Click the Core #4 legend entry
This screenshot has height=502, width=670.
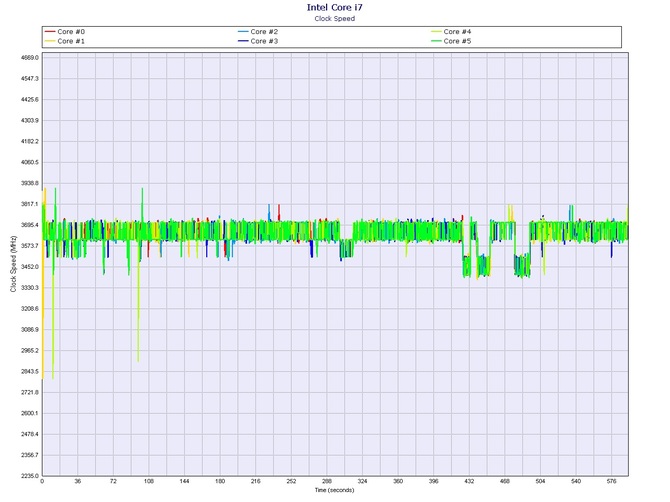pos(451,32)
